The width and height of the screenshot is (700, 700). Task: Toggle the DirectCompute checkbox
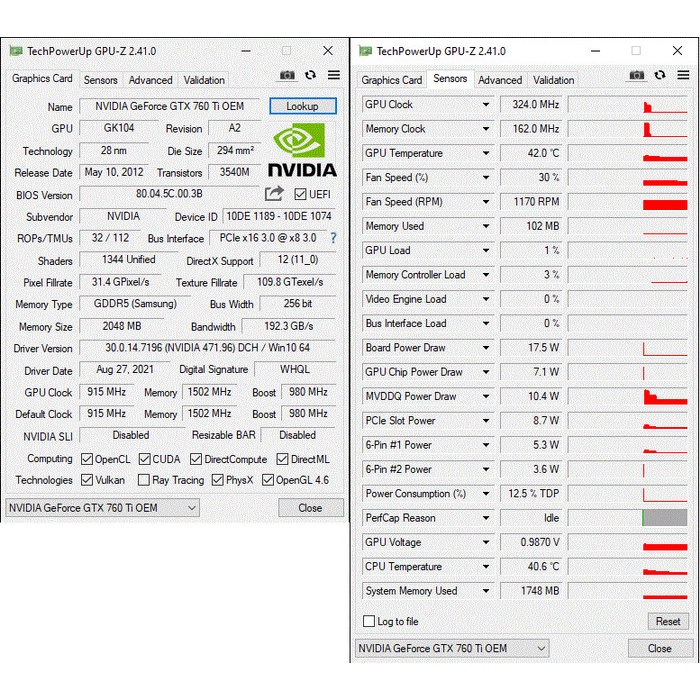pos(196,459)
